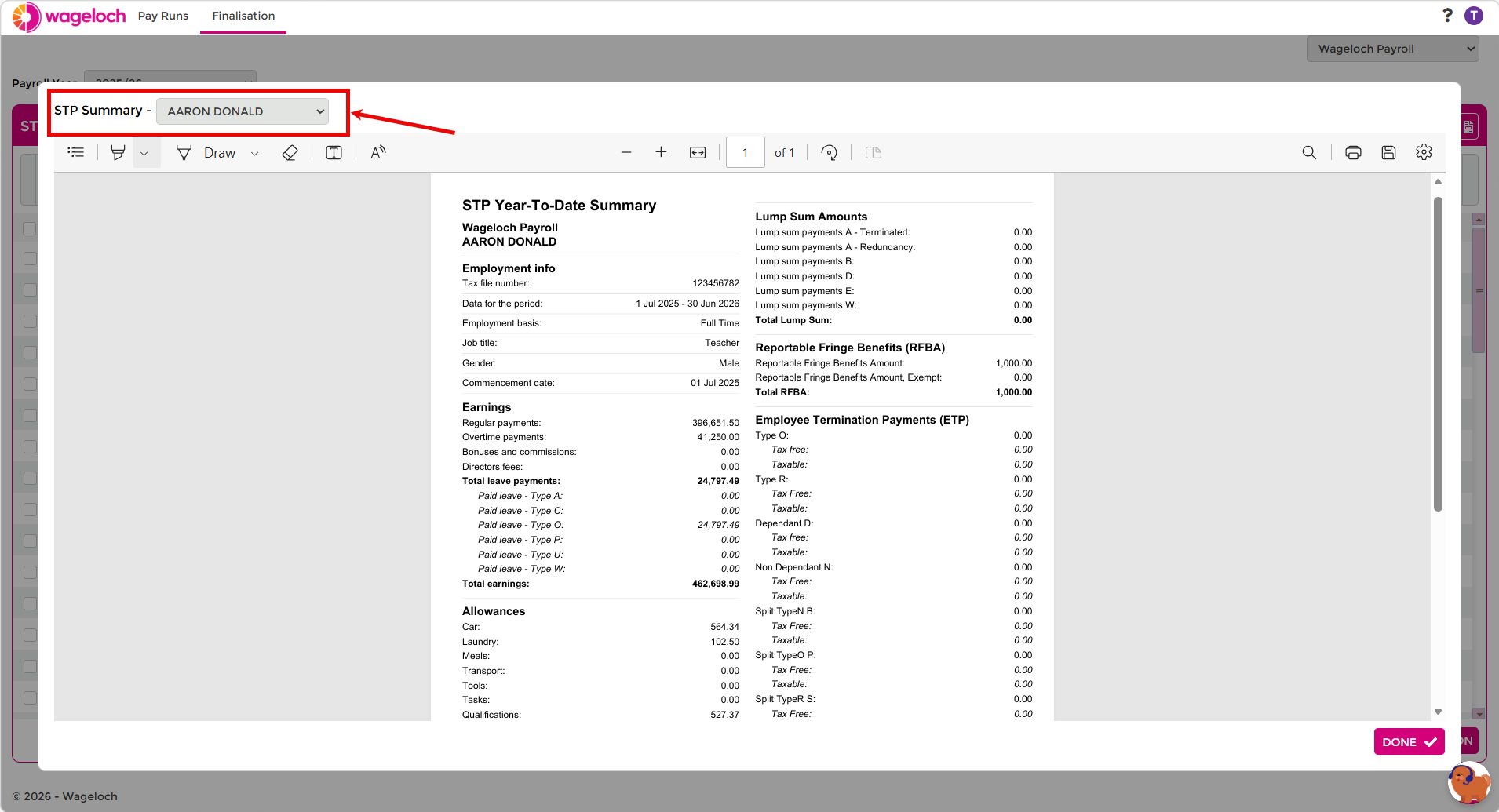Open the chat assistant mascot
The width and height of the screenshot is (1499, 812).
(1468, 782)
